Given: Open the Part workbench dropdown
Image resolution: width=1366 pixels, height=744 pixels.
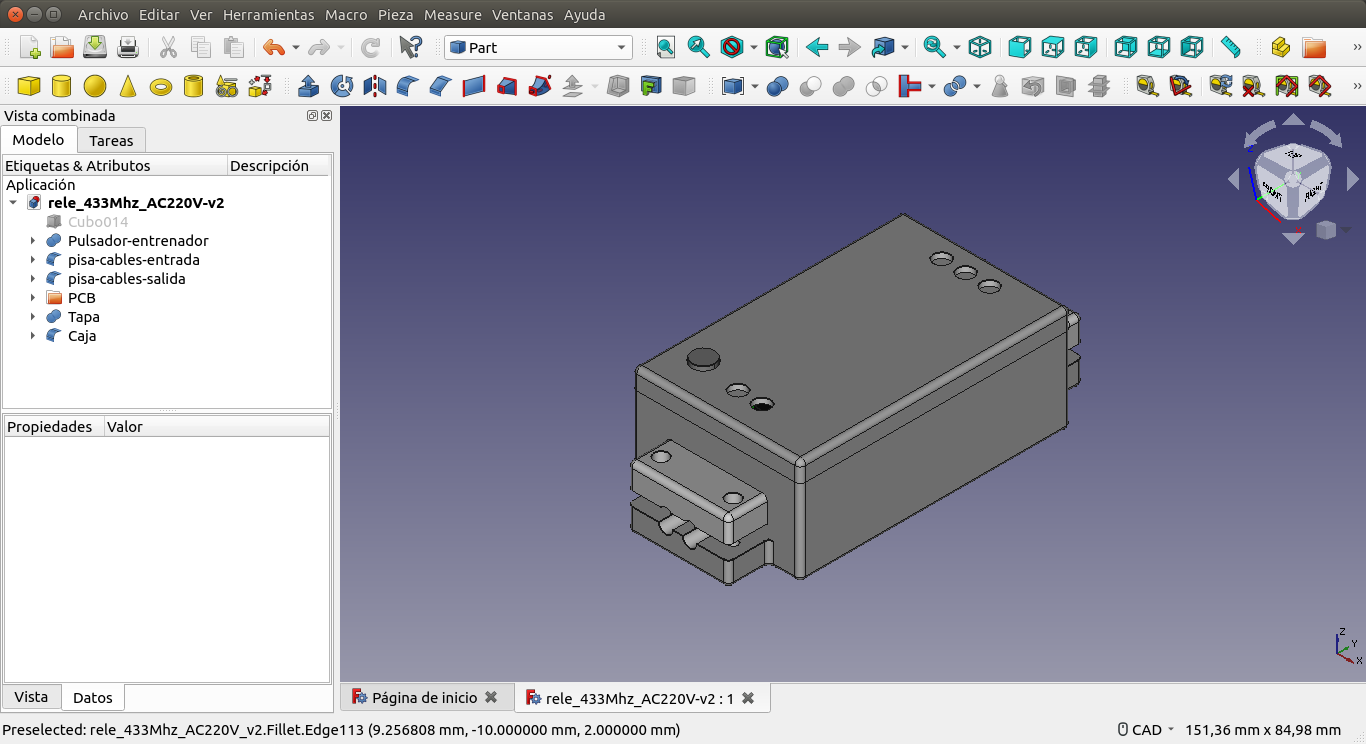Looking at the screenshot, I should tap(538, 47).
